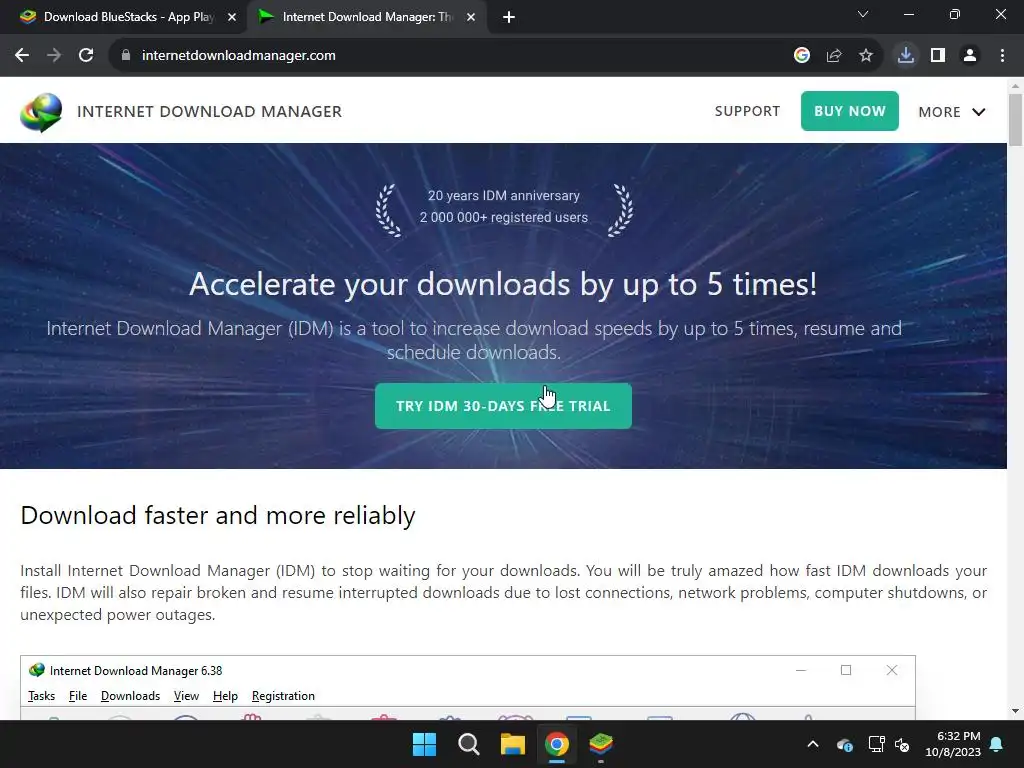This screenshot has width=1024, height=768.
Task: Open a new tab with the plus button
Action: pos(509,17)
